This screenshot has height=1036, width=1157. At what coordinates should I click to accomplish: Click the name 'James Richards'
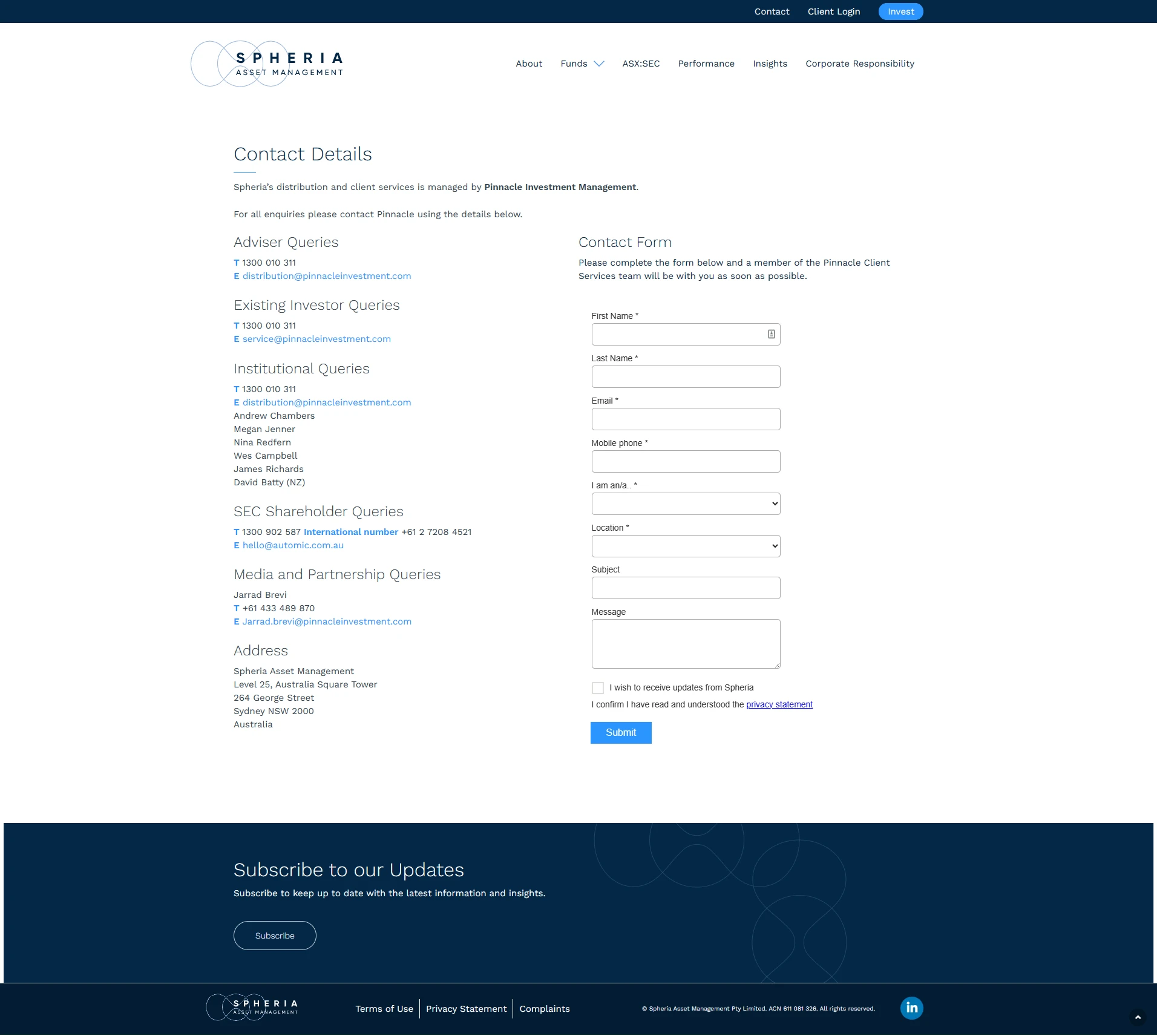(x=269, y=469)
